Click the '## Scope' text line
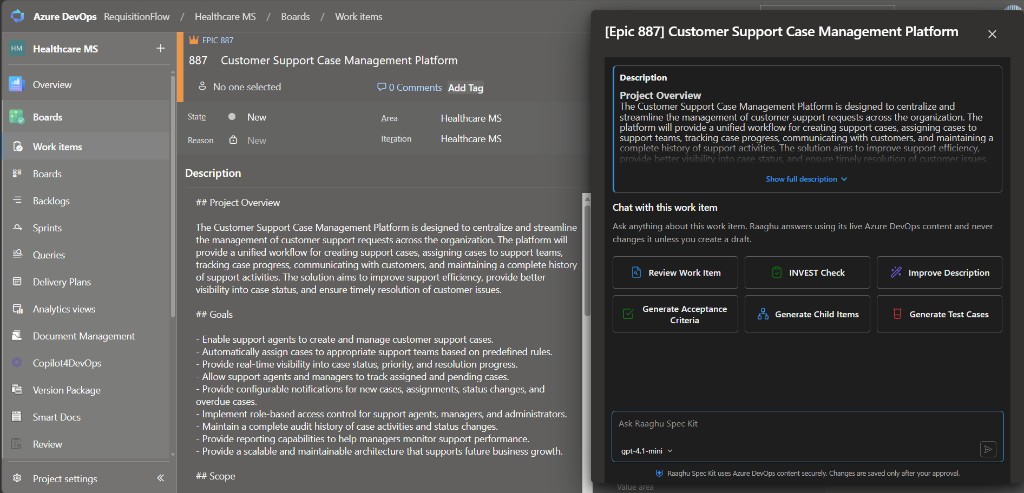Image resolution: width=1024 pixels, height=493 pixels. [x=216, y=476]
